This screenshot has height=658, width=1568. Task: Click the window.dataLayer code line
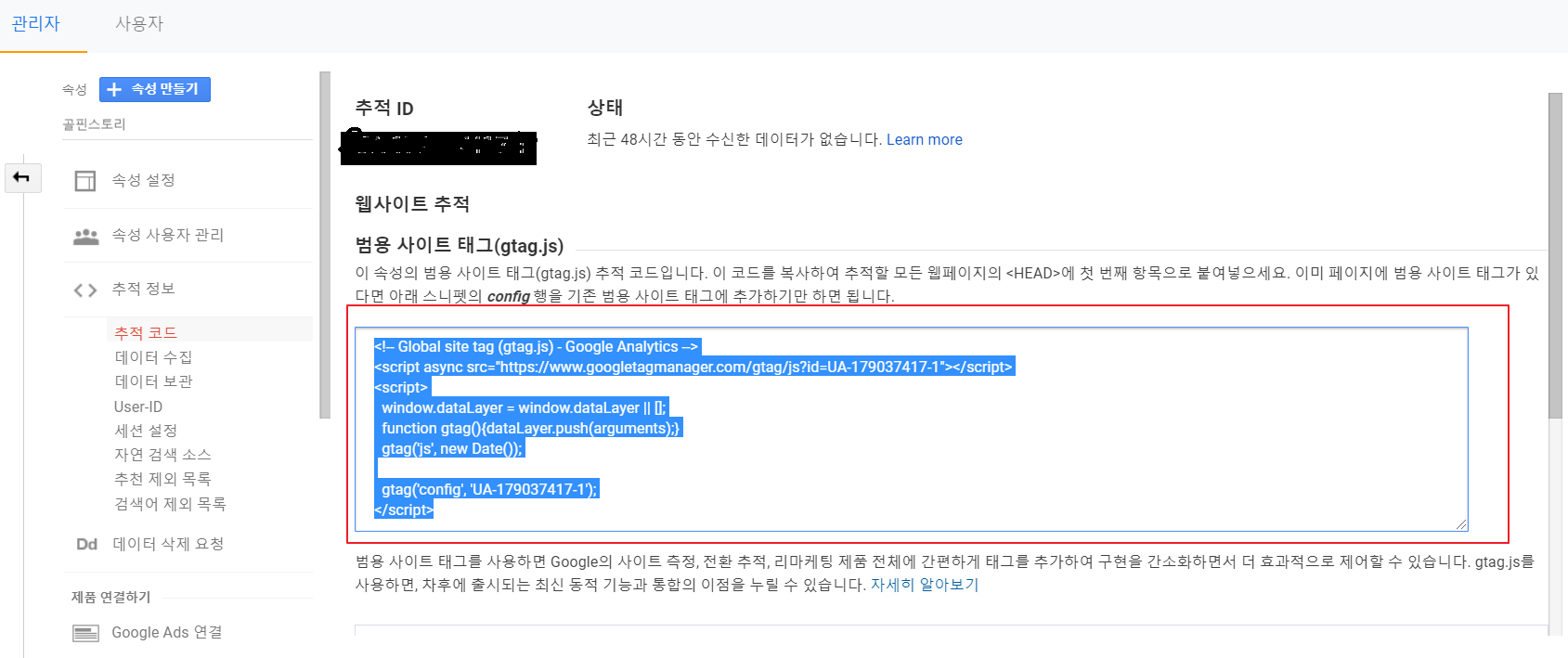tap(524, 407)
